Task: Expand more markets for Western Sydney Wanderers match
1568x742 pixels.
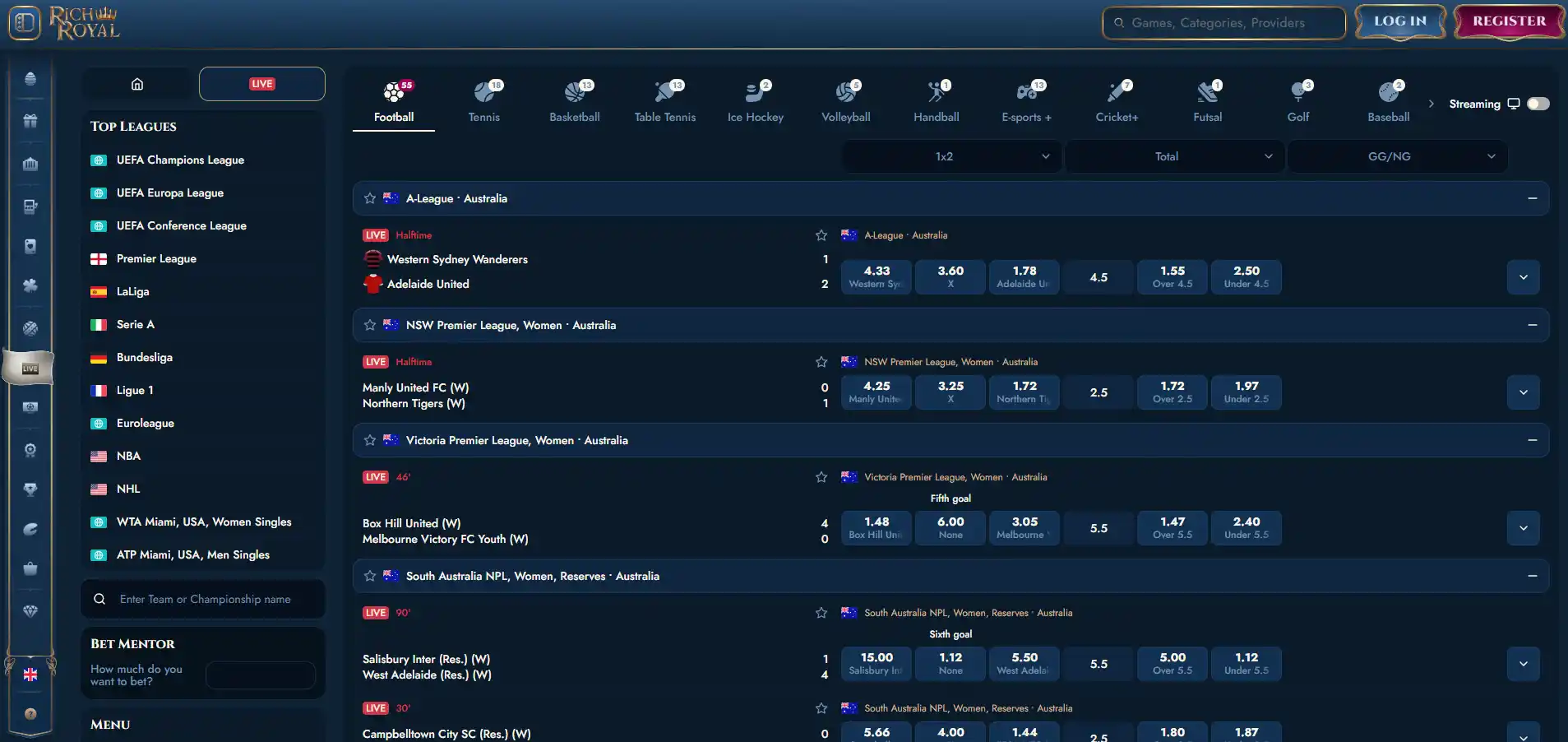Action: [x=1523, y=277]
